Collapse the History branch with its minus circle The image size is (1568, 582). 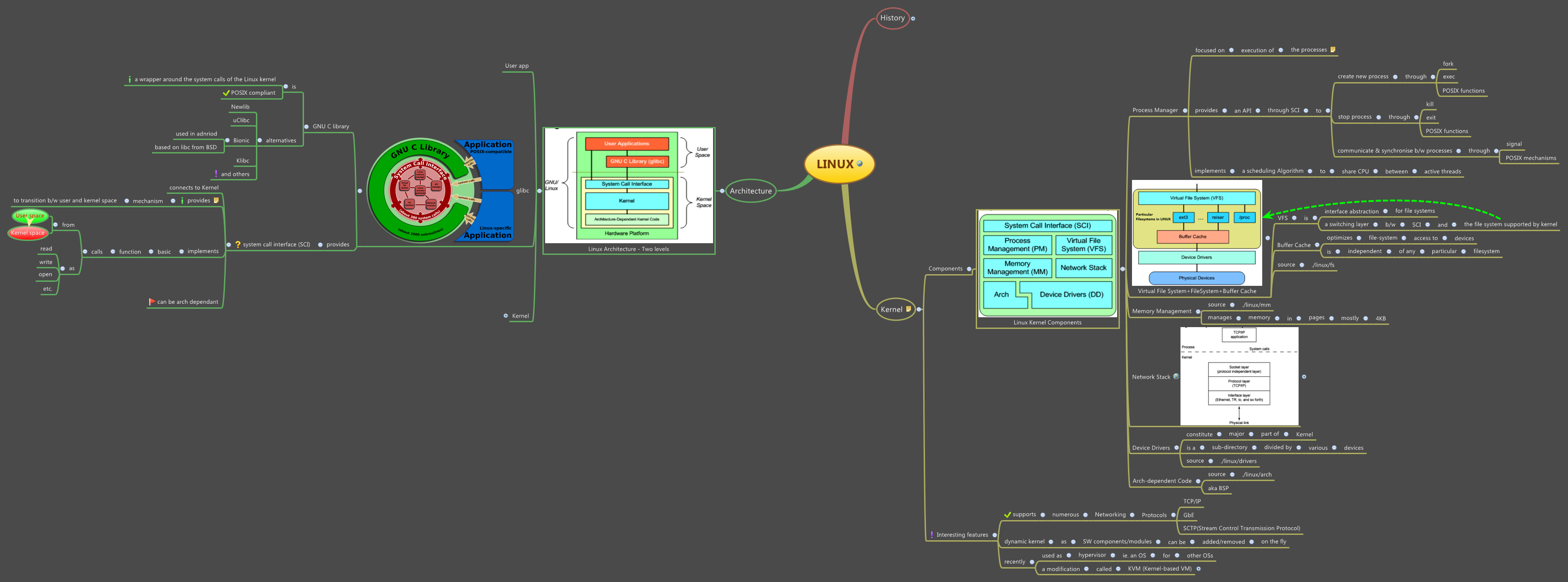pyautogui.click(x=914, y=19)
